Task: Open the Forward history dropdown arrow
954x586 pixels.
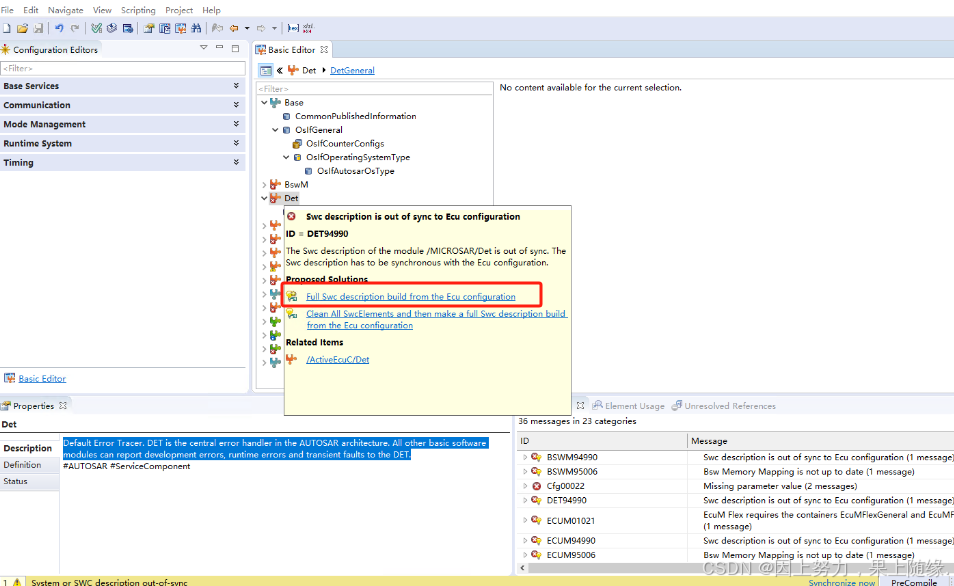Action: pyautogui.click(x=274, y=28)
